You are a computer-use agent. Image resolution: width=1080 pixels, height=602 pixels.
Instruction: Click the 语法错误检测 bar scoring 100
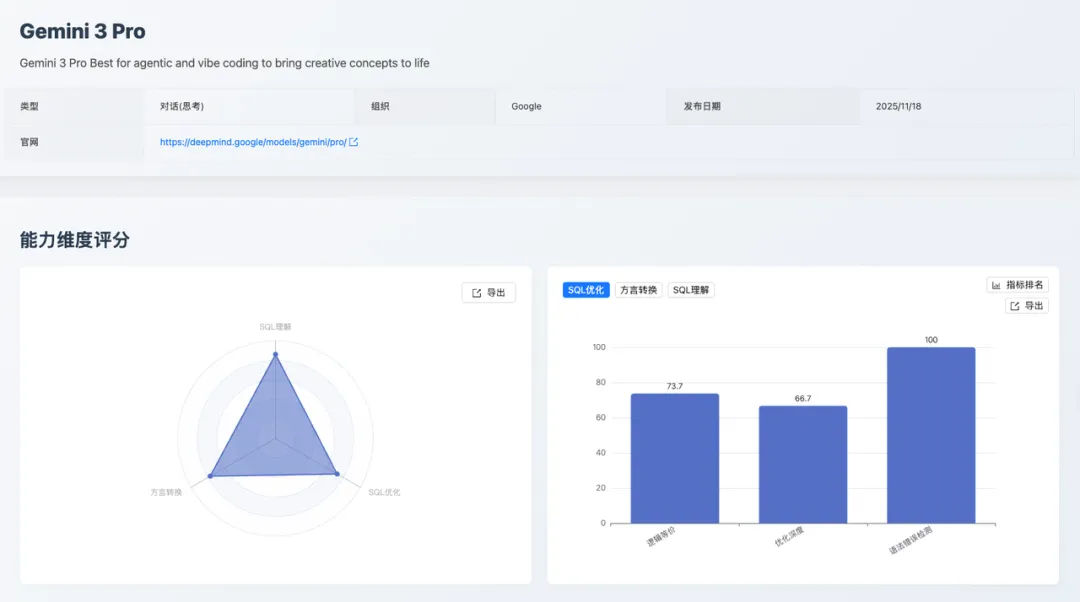coord(931,435)
